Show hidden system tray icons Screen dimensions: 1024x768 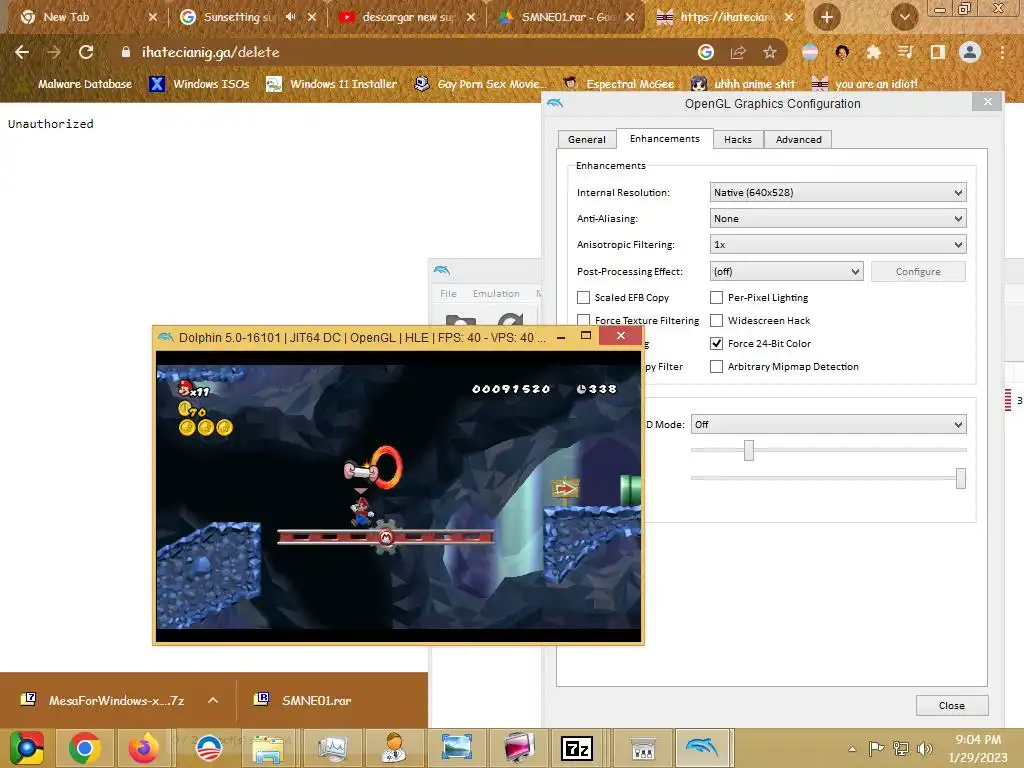click(852, 749)
